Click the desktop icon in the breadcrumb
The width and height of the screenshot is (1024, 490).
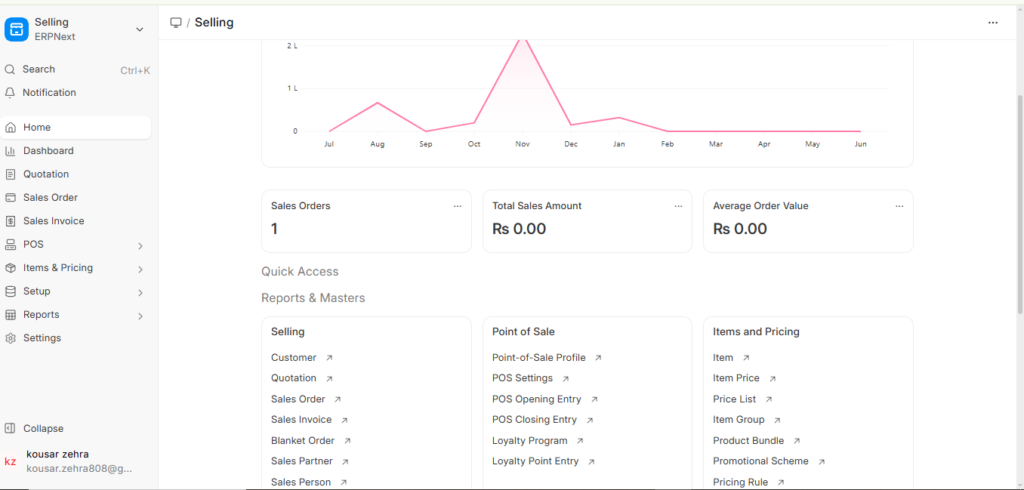(176, 22)
